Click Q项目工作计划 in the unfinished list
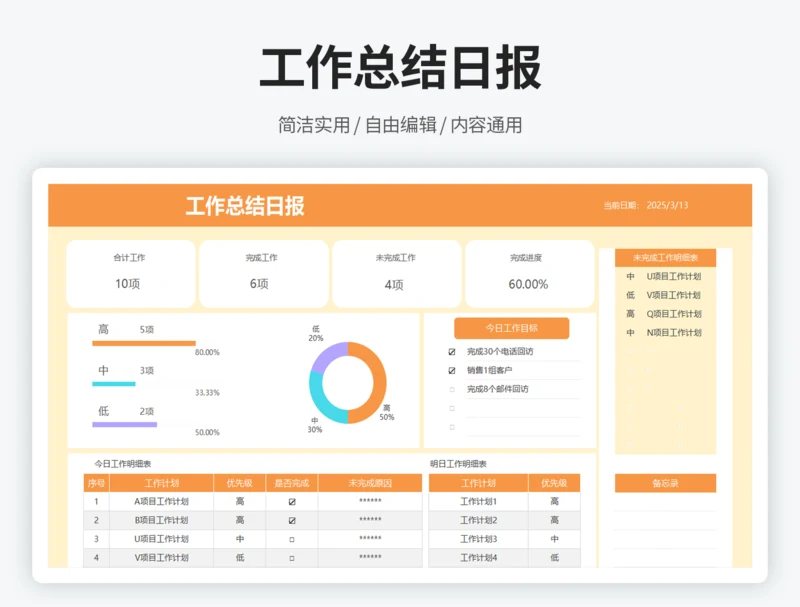Viewport: 800px width, 607px height. click(x=673, y=314)
